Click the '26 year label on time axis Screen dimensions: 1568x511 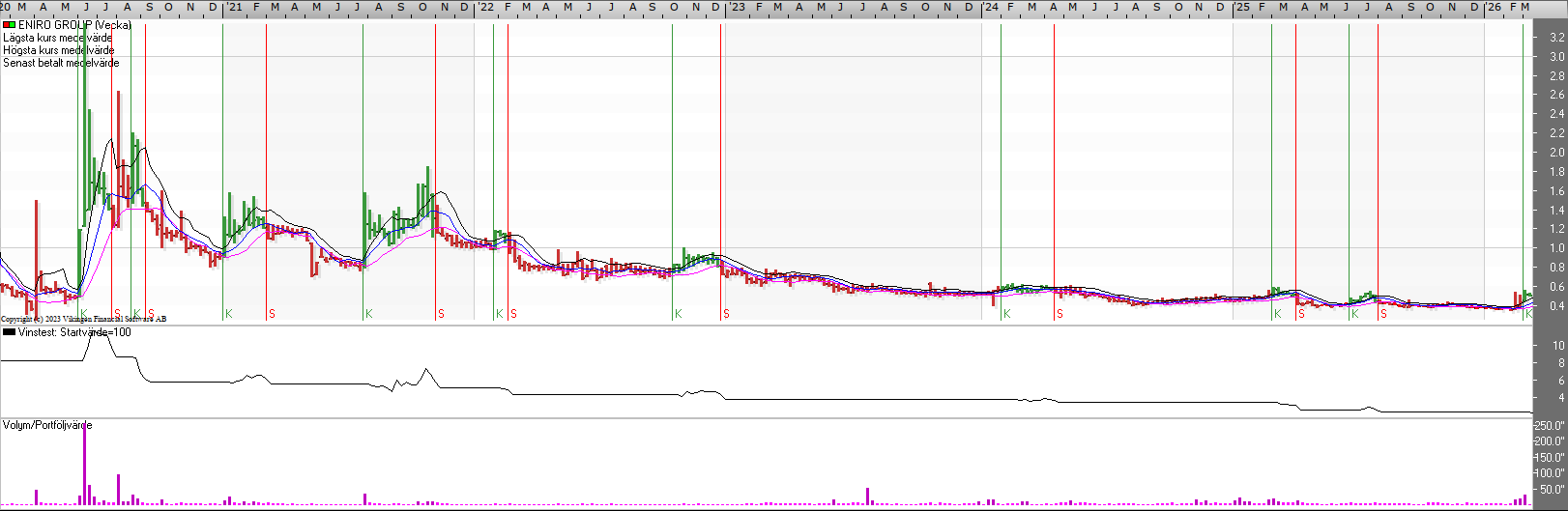click(1495, 7)
